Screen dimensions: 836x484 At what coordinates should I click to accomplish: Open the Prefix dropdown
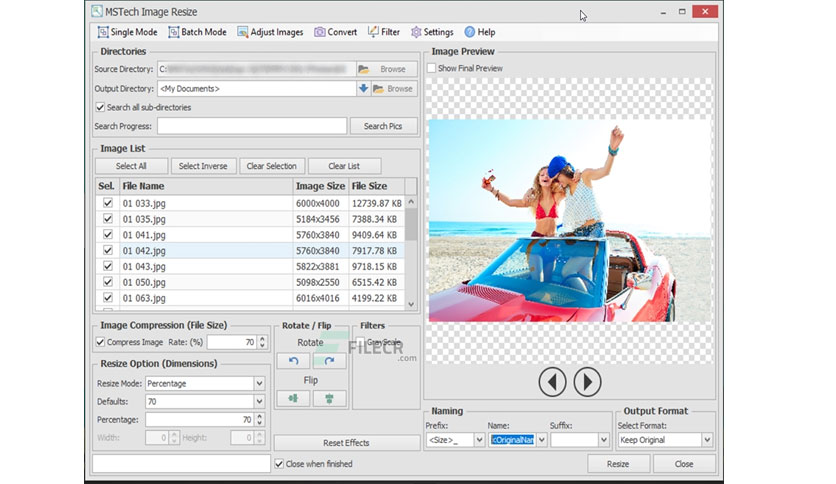pos(479,440)
